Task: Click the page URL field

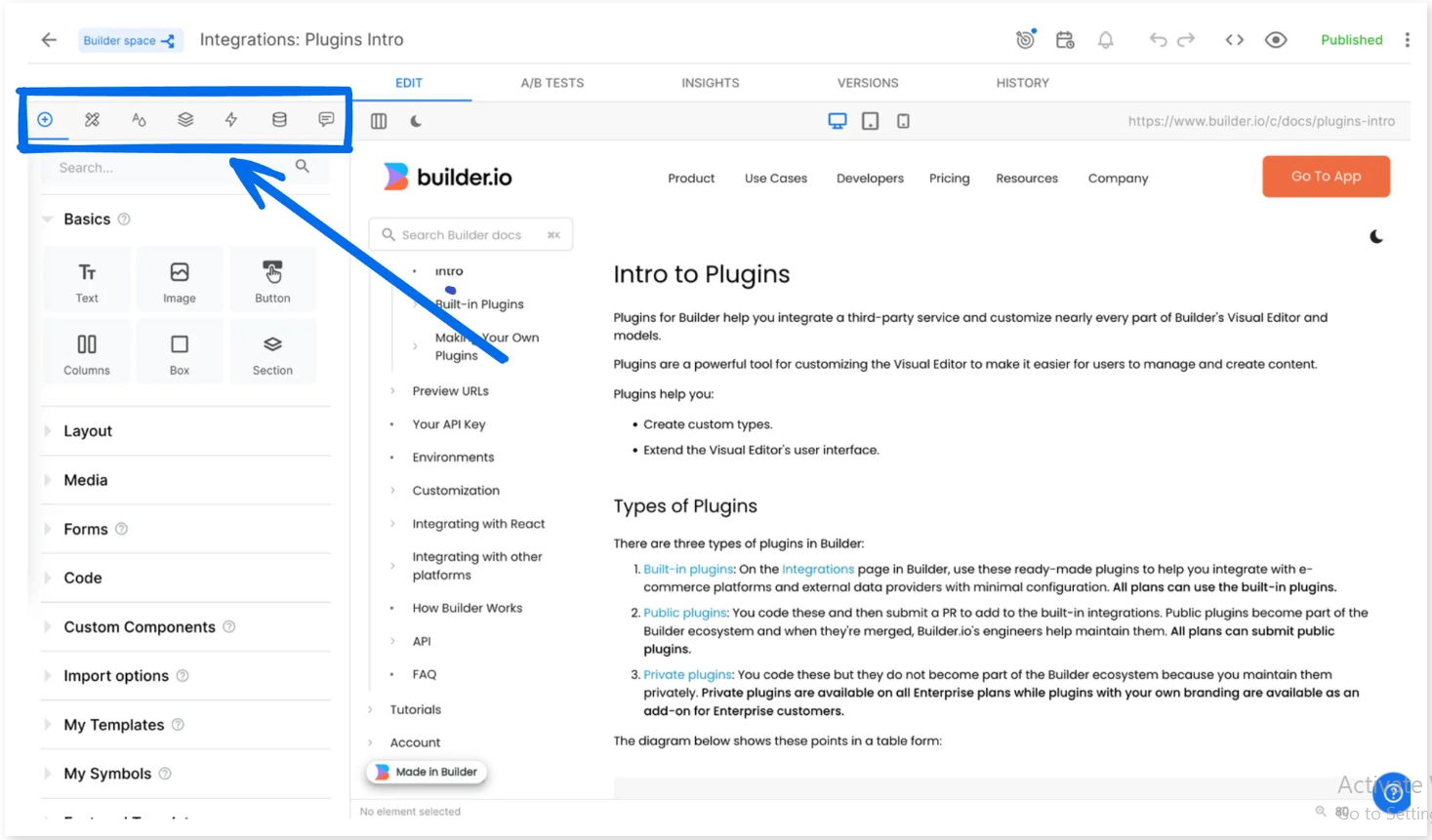Action: point(1261,121)
